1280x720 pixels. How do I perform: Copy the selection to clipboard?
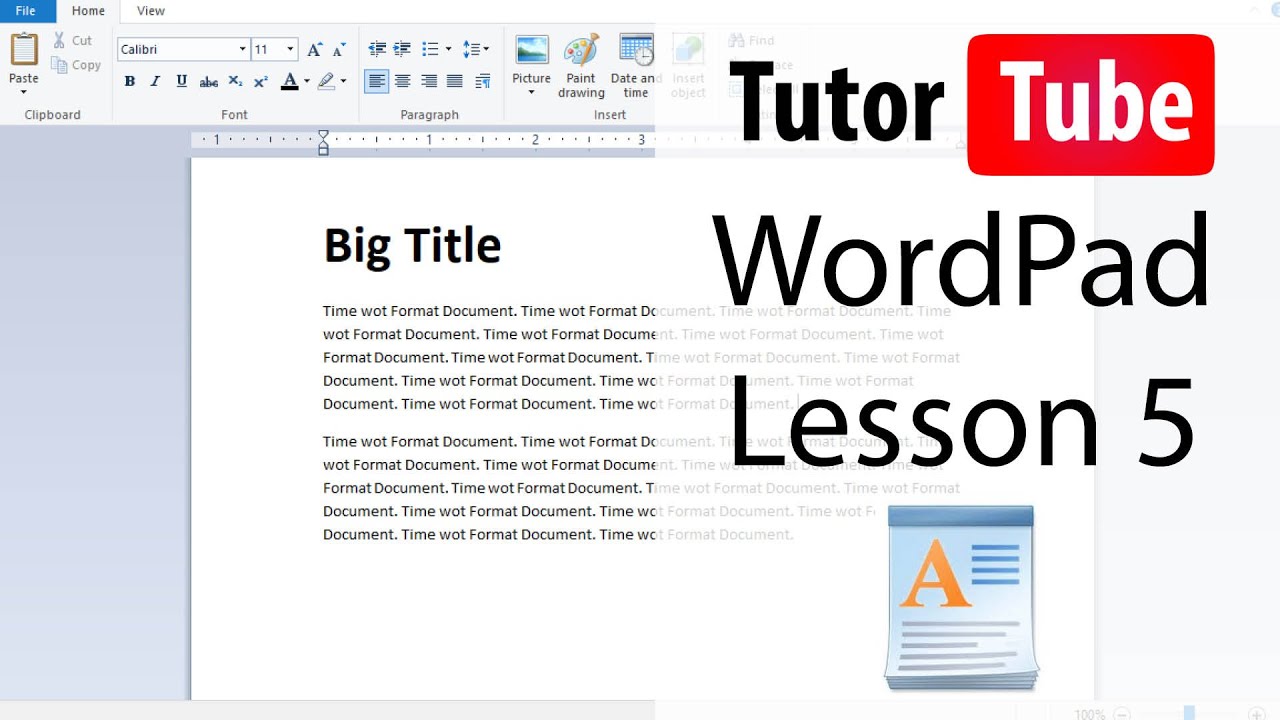click(77, 65)
